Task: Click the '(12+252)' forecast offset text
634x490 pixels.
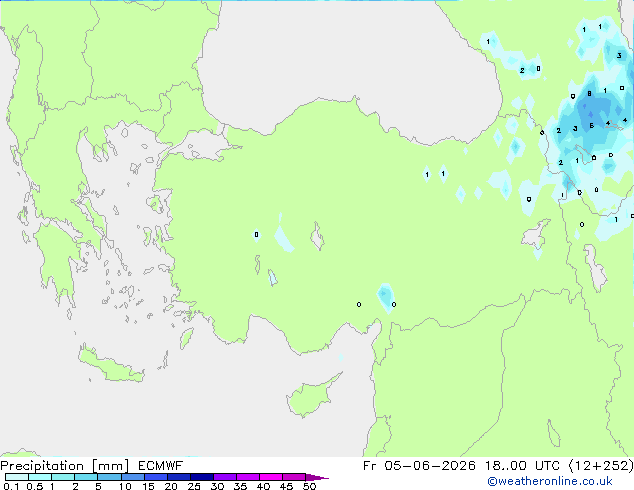Action: coord(601,466)
